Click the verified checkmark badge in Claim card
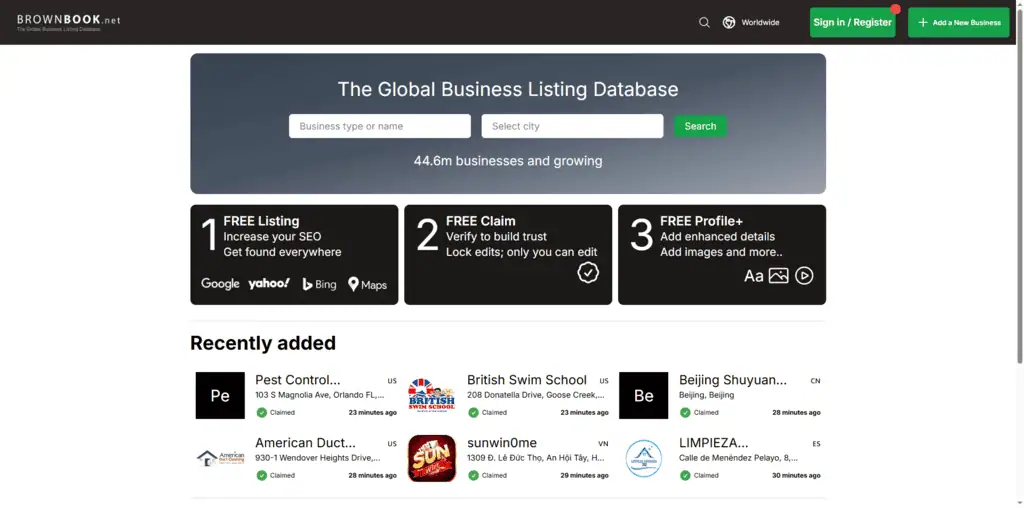Image resolution: width=1024 pixels, height=508 pixels. click(588, 273)
